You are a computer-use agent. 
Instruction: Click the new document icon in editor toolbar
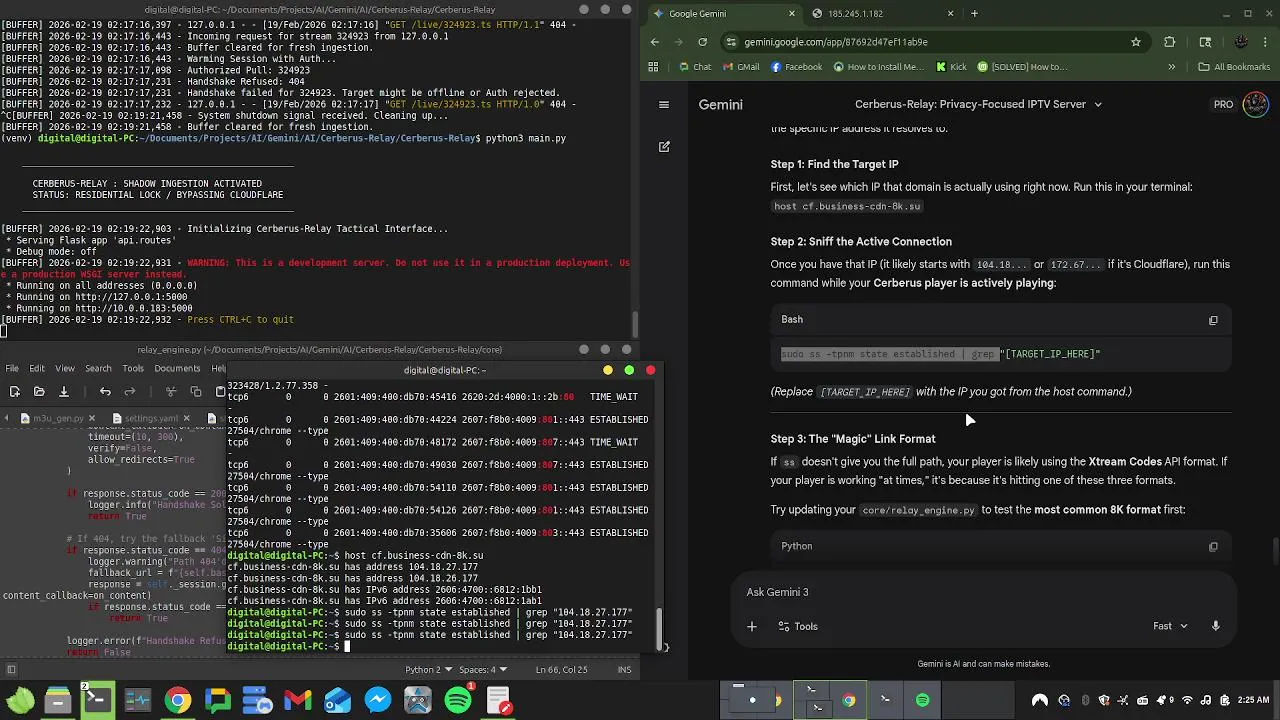coord(13,391)
